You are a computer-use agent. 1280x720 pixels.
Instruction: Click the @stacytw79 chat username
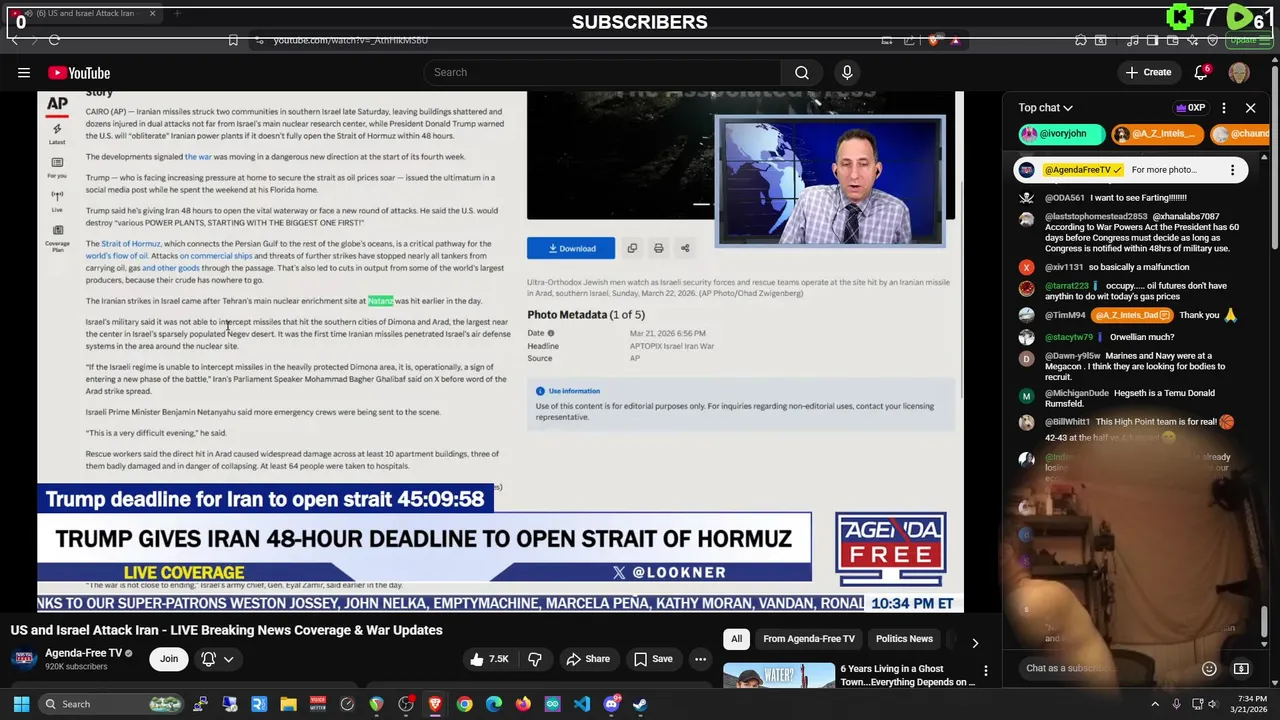click(x=1069, y=338)
